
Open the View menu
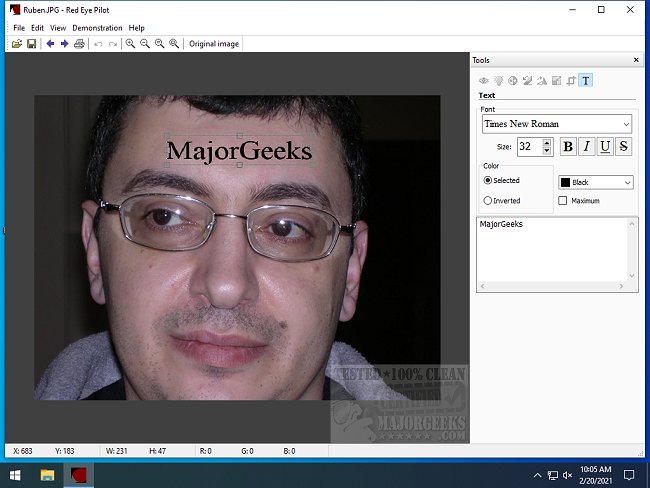[x=58, y=28]
